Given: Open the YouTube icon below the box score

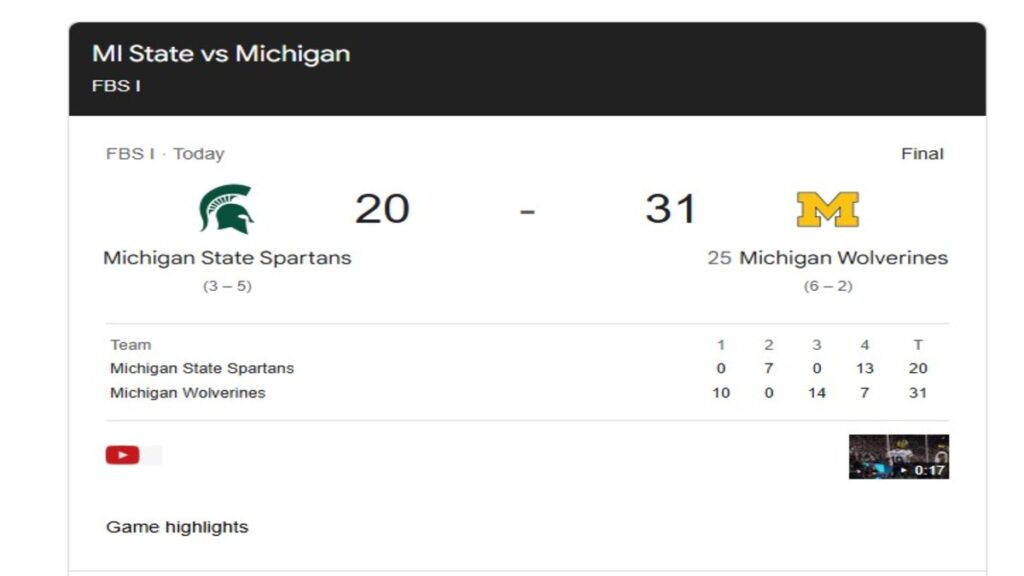Looking at the screenshot, I should click(121, 454).
